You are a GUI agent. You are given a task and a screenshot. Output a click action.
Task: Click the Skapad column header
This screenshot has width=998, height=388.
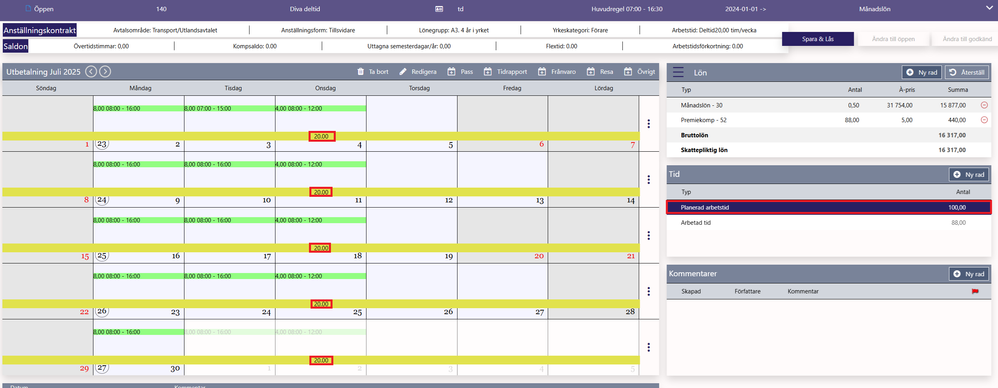point(692,291)
